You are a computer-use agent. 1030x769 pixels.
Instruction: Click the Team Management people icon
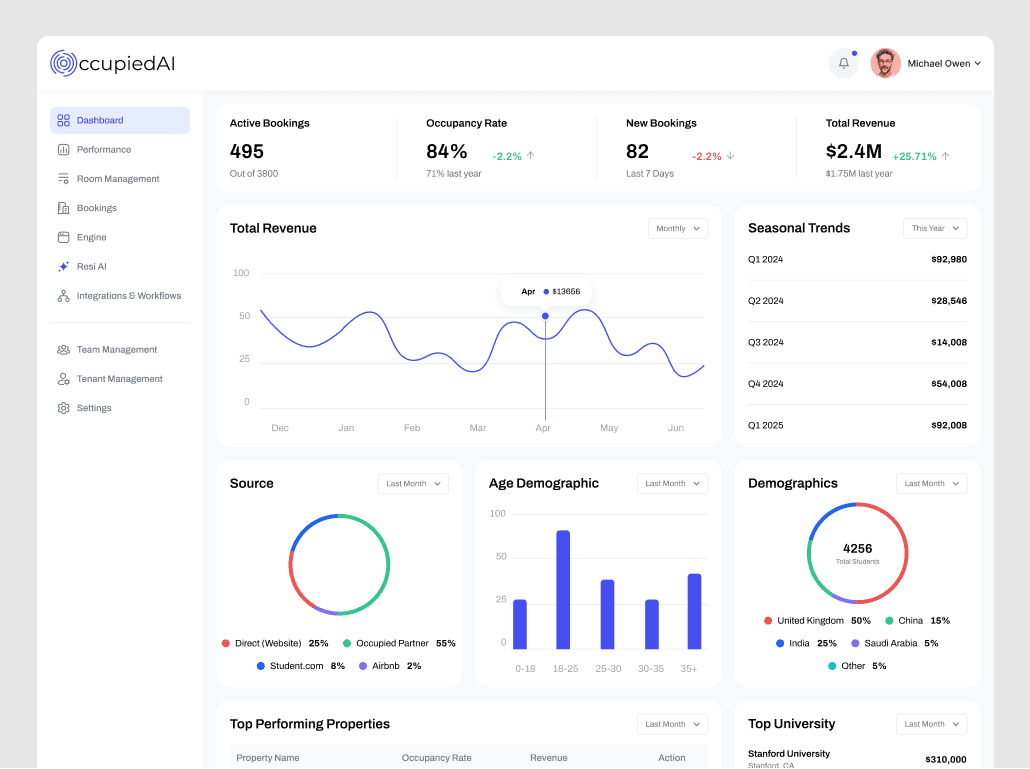click(x=64, y=350)
